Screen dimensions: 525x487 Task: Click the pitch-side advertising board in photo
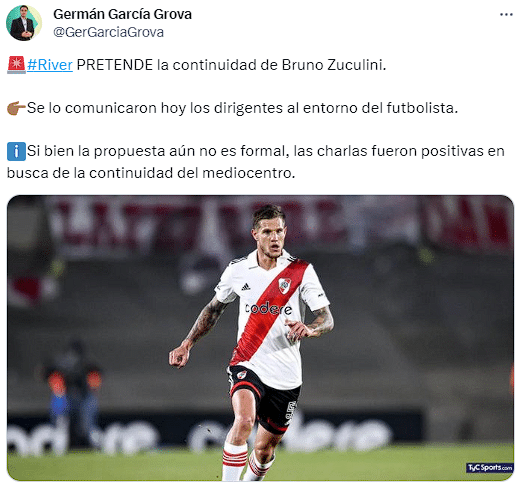click(x=214, y=432)
